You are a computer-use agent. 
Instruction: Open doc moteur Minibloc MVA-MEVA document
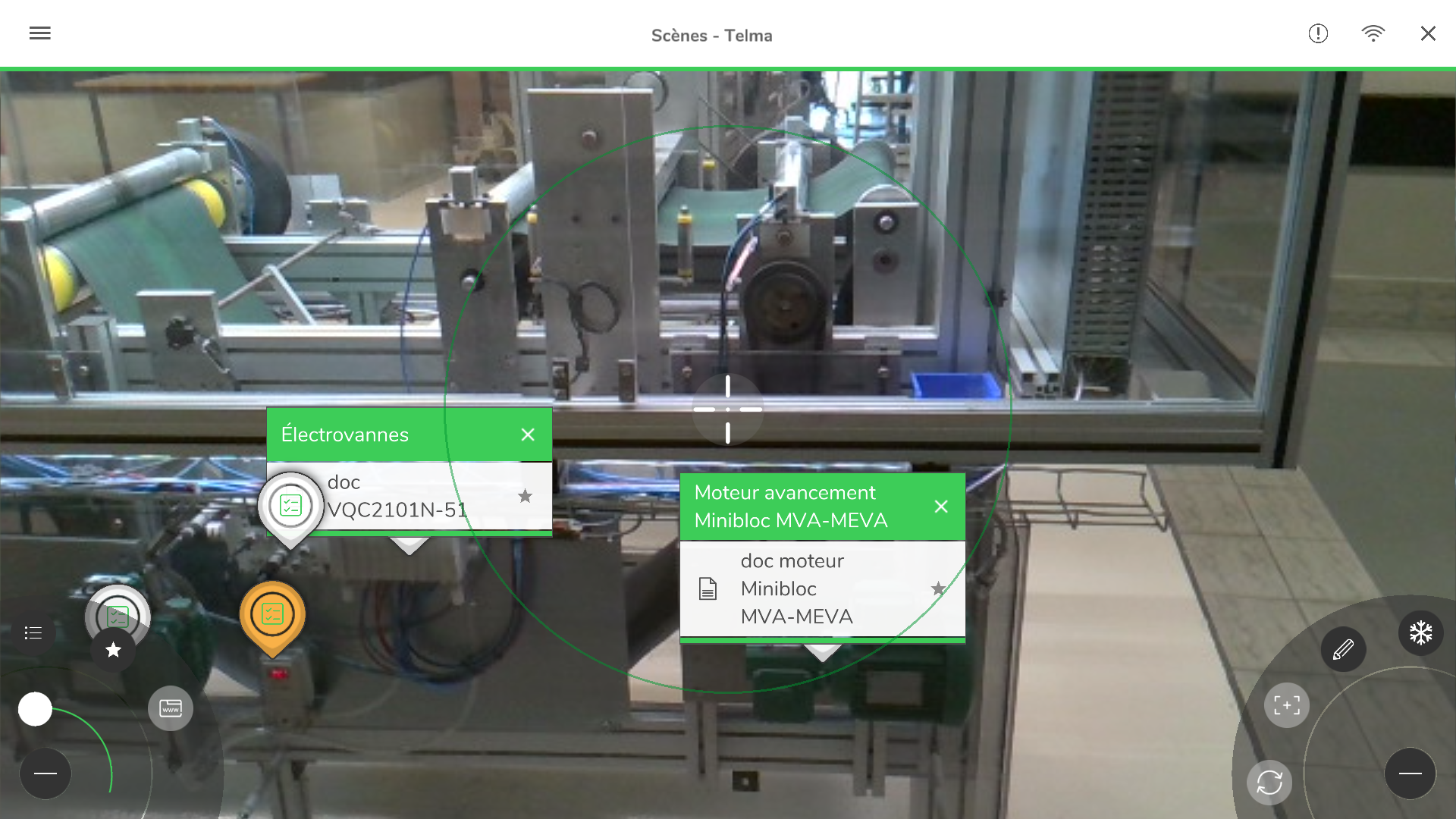click(796, 588)
